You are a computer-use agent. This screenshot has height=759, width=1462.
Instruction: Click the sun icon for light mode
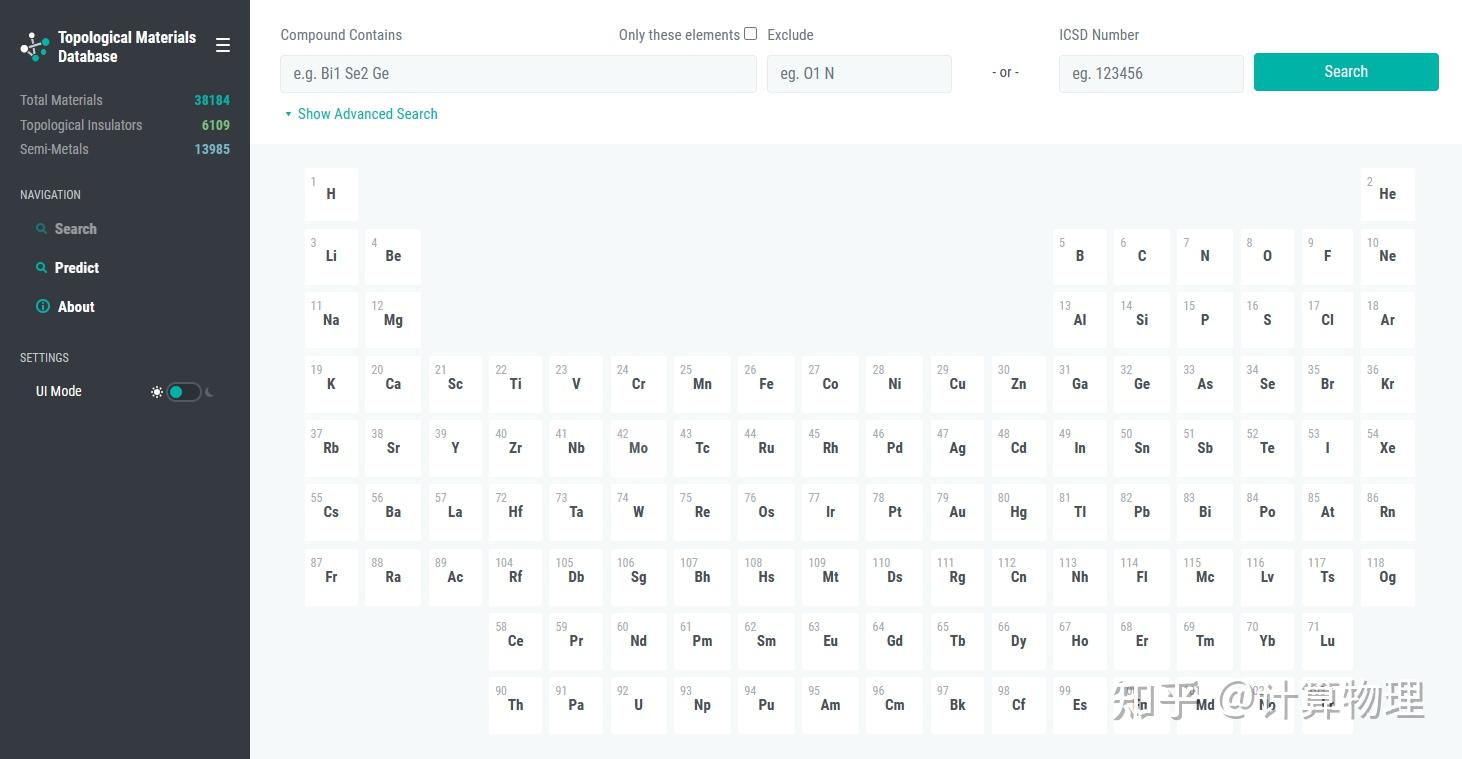point(157,392)
